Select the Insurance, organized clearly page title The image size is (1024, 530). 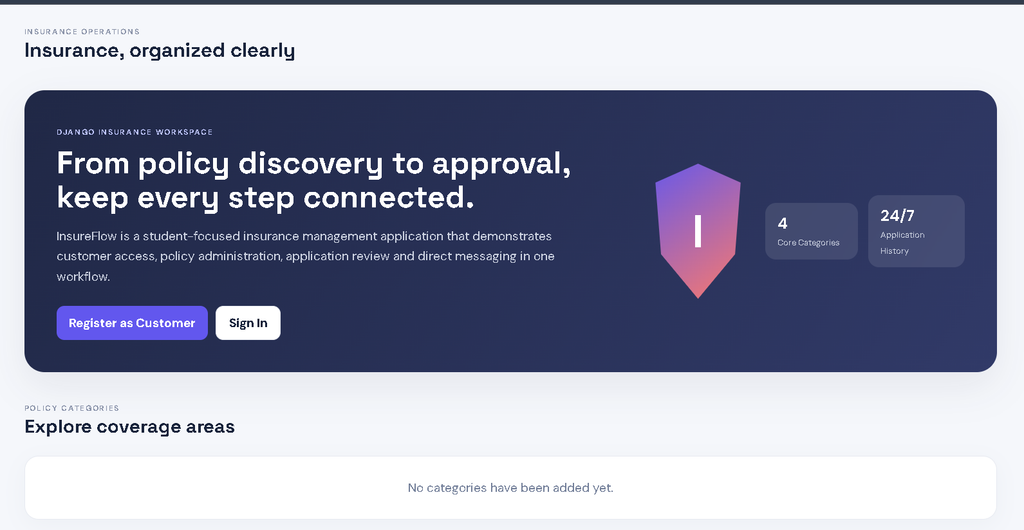click(159, 50)
